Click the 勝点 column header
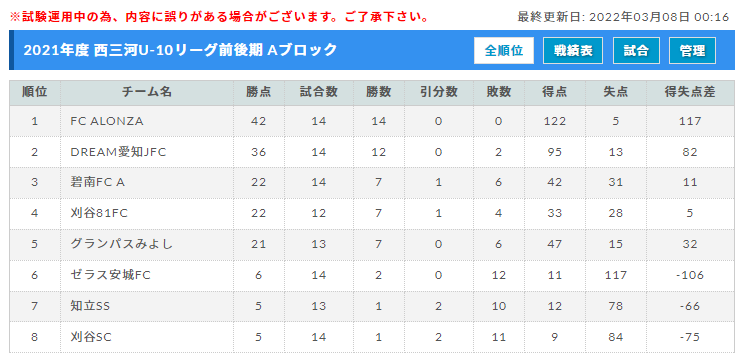748x361 pixels. tap(259, 93)
